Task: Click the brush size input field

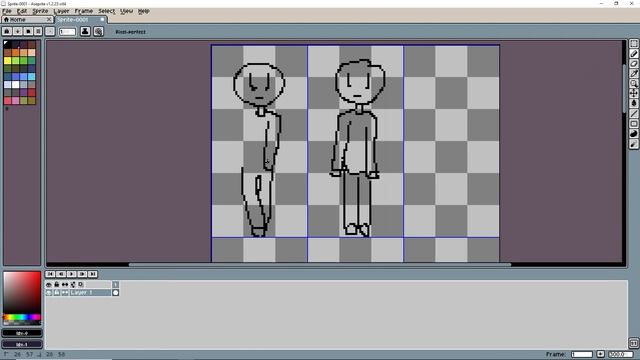Action: coord(67,31)
